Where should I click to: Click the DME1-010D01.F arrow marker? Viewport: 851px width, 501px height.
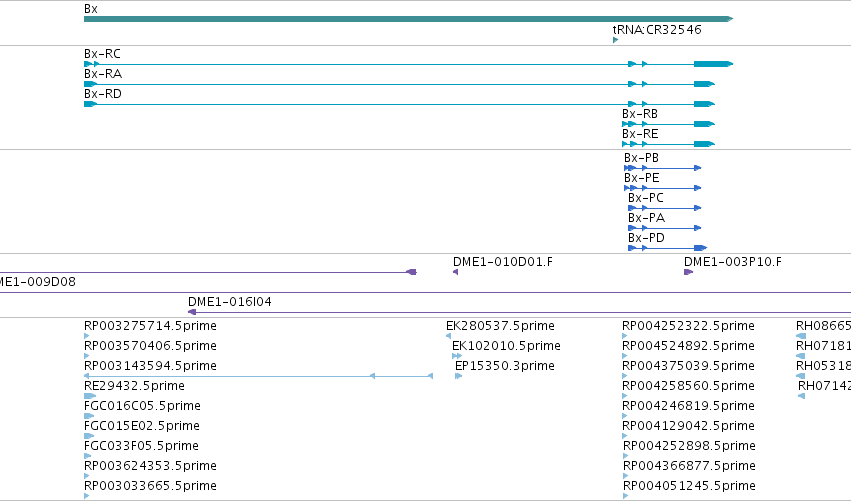click(455, 272)
